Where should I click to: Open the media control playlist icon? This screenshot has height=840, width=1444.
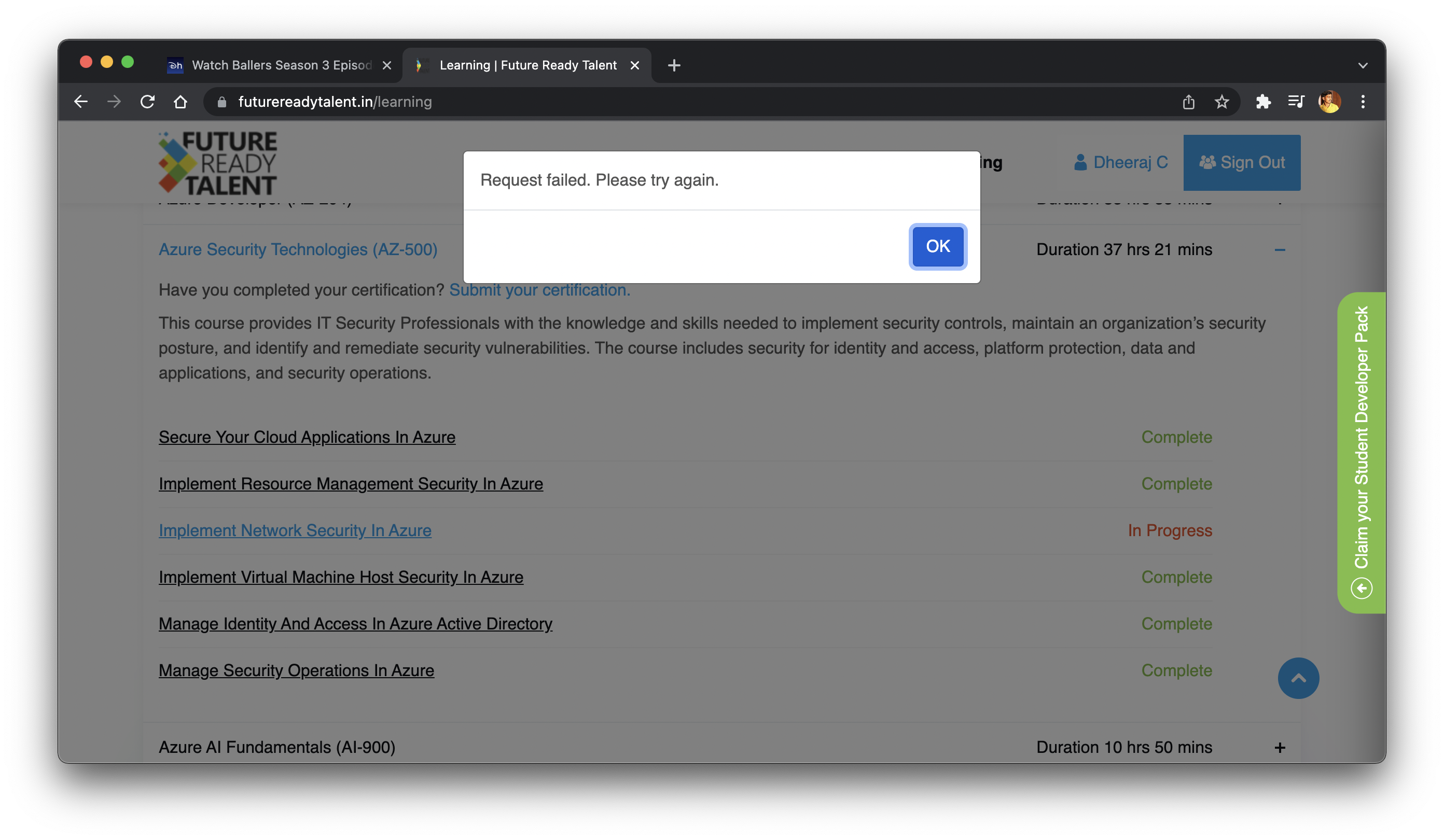(1296, 102)
